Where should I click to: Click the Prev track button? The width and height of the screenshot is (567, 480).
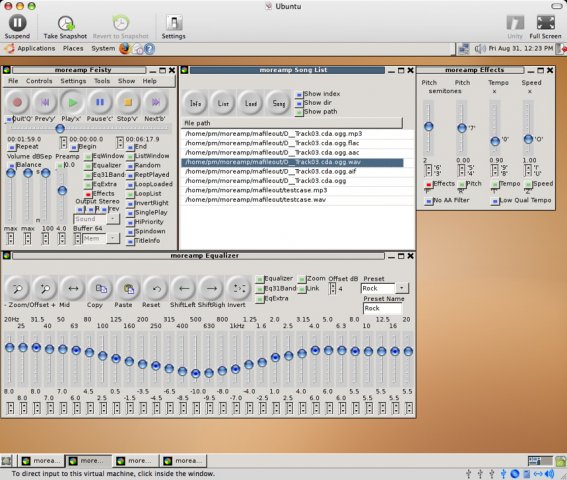[x=45, y=102]
